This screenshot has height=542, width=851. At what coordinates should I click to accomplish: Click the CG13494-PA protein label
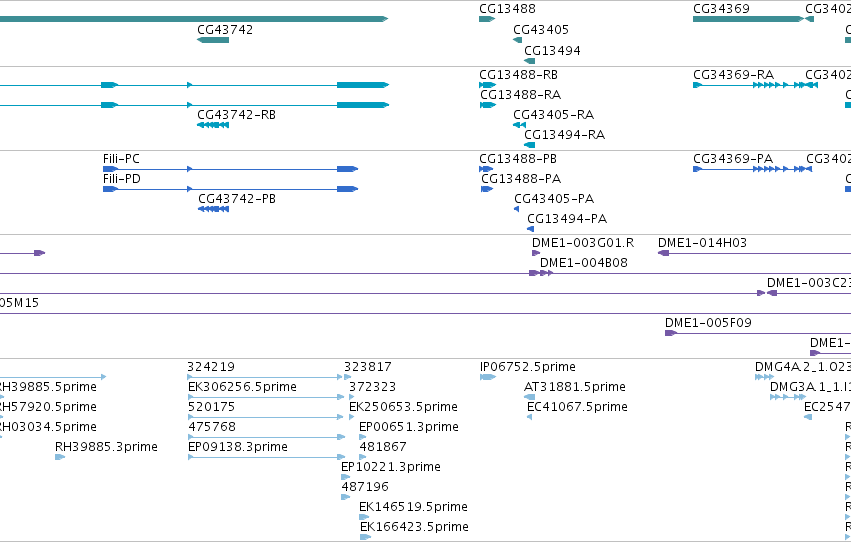[x=567, y=219]
